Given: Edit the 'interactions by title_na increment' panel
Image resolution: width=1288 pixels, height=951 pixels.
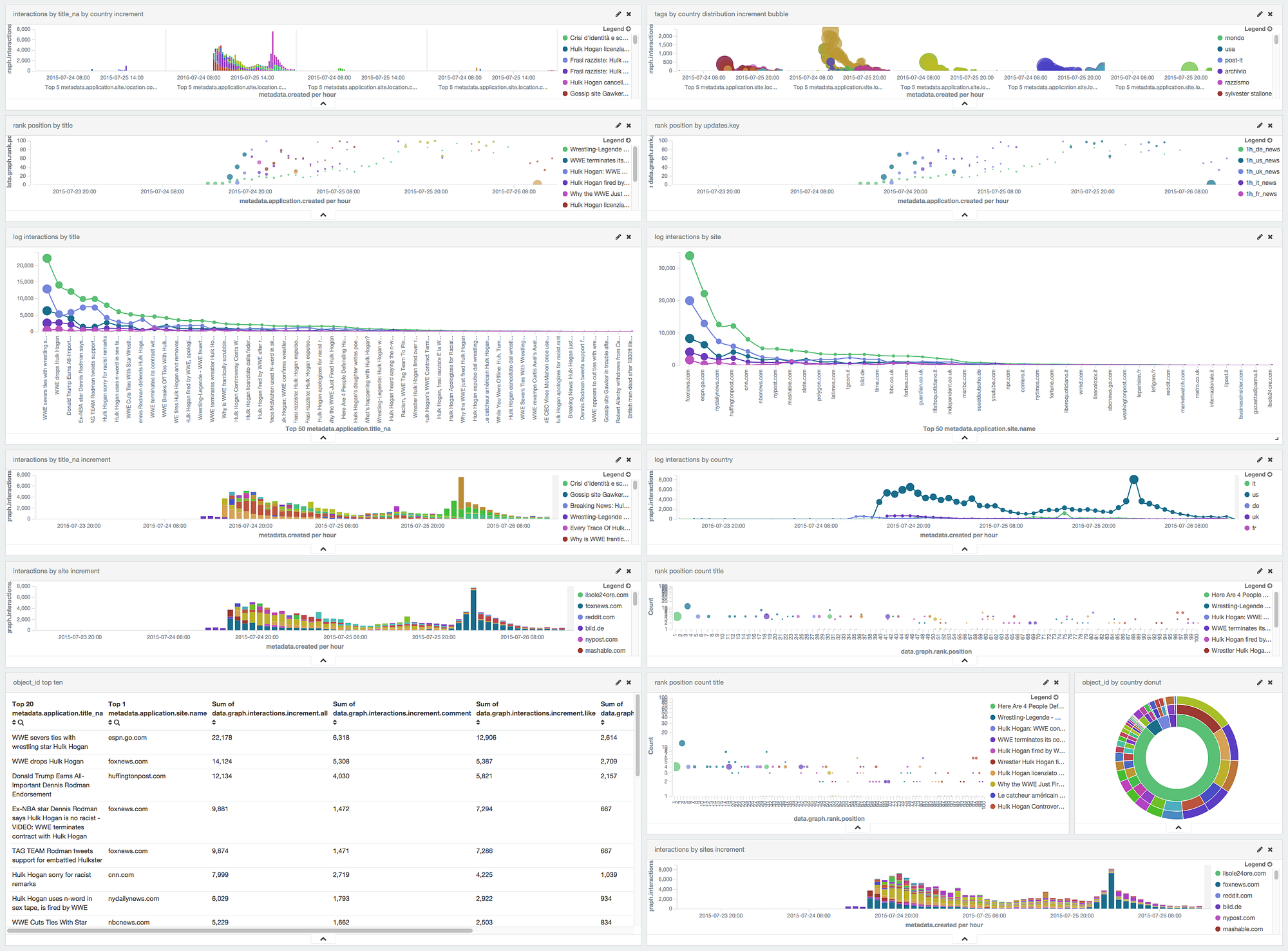Looking at the screenshot, I should 618,460.
